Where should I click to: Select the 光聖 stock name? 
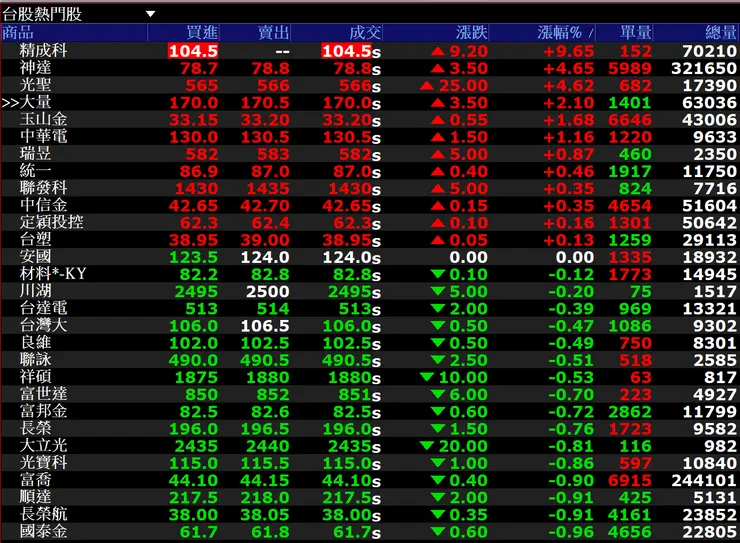35,85
